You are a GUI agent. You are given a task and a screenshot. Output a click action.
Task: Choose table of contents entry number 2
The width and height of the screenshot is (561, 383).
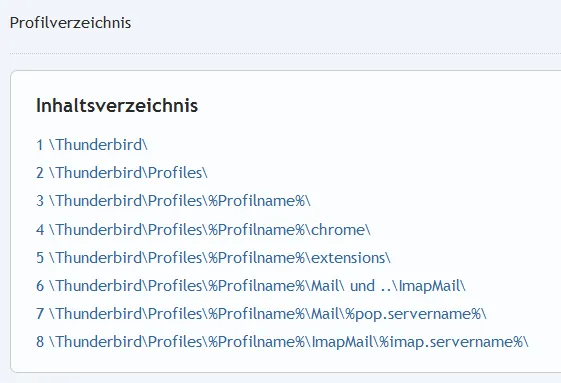pos(122,173)
